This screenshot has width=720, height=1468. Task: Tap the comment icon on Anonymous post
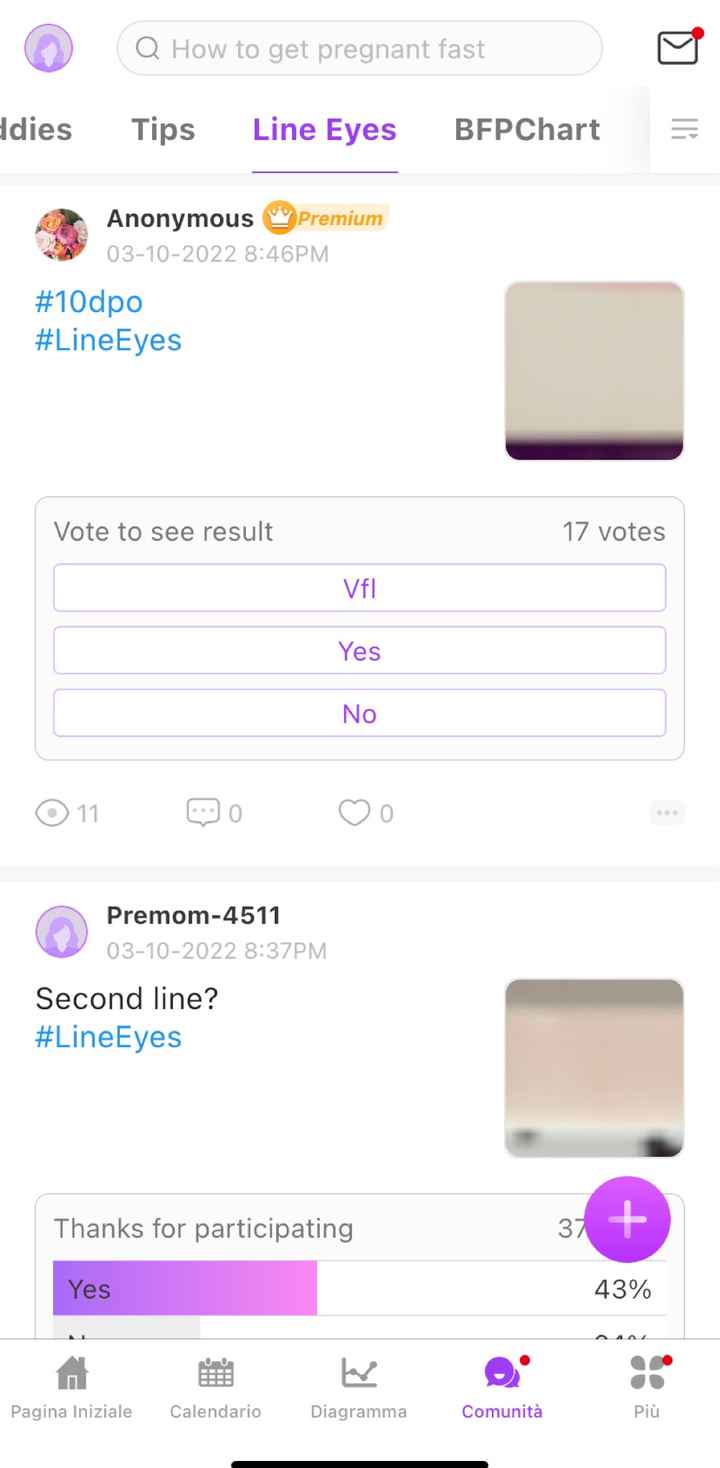pos(203,812)
